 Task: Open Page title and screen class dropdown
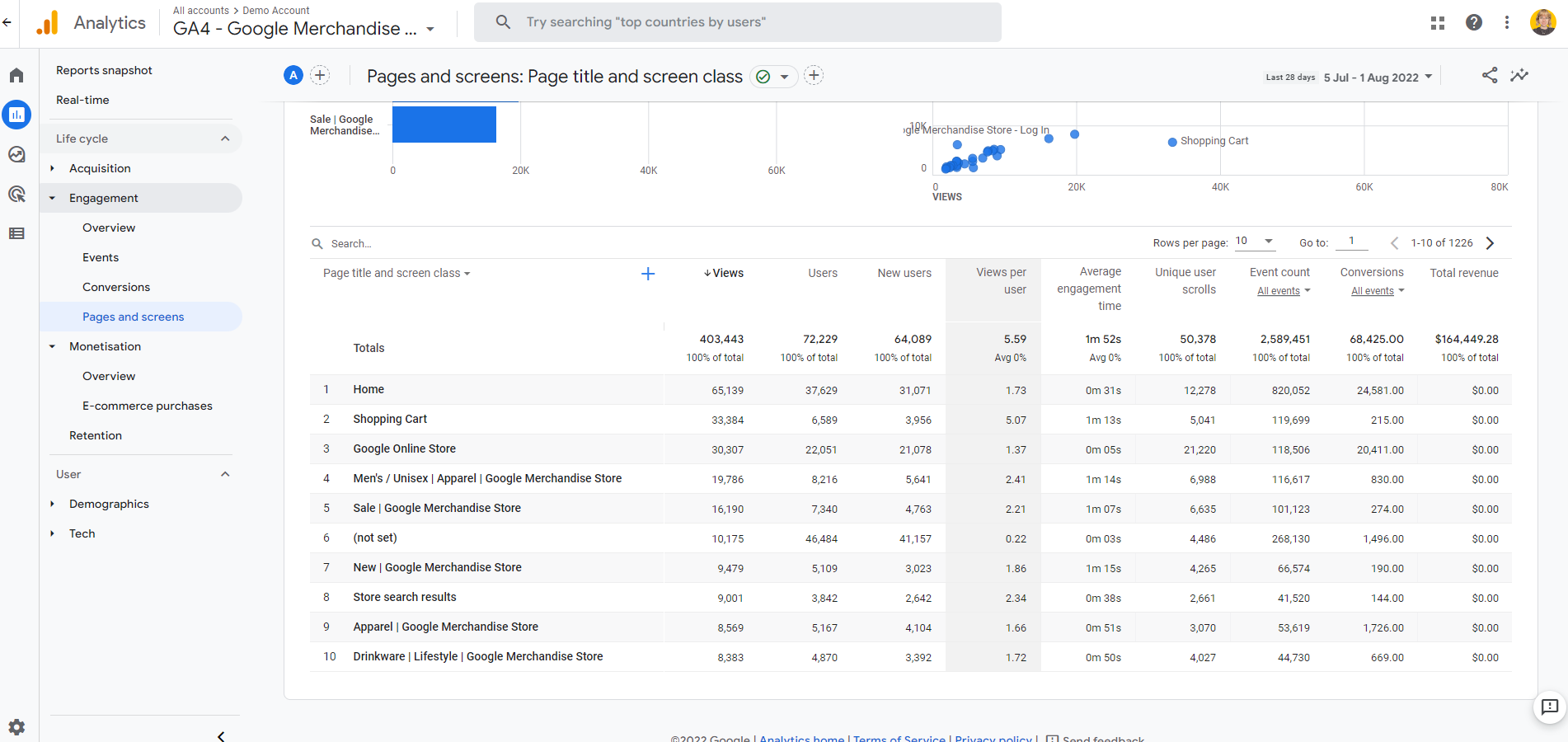(x=397, y=274)
